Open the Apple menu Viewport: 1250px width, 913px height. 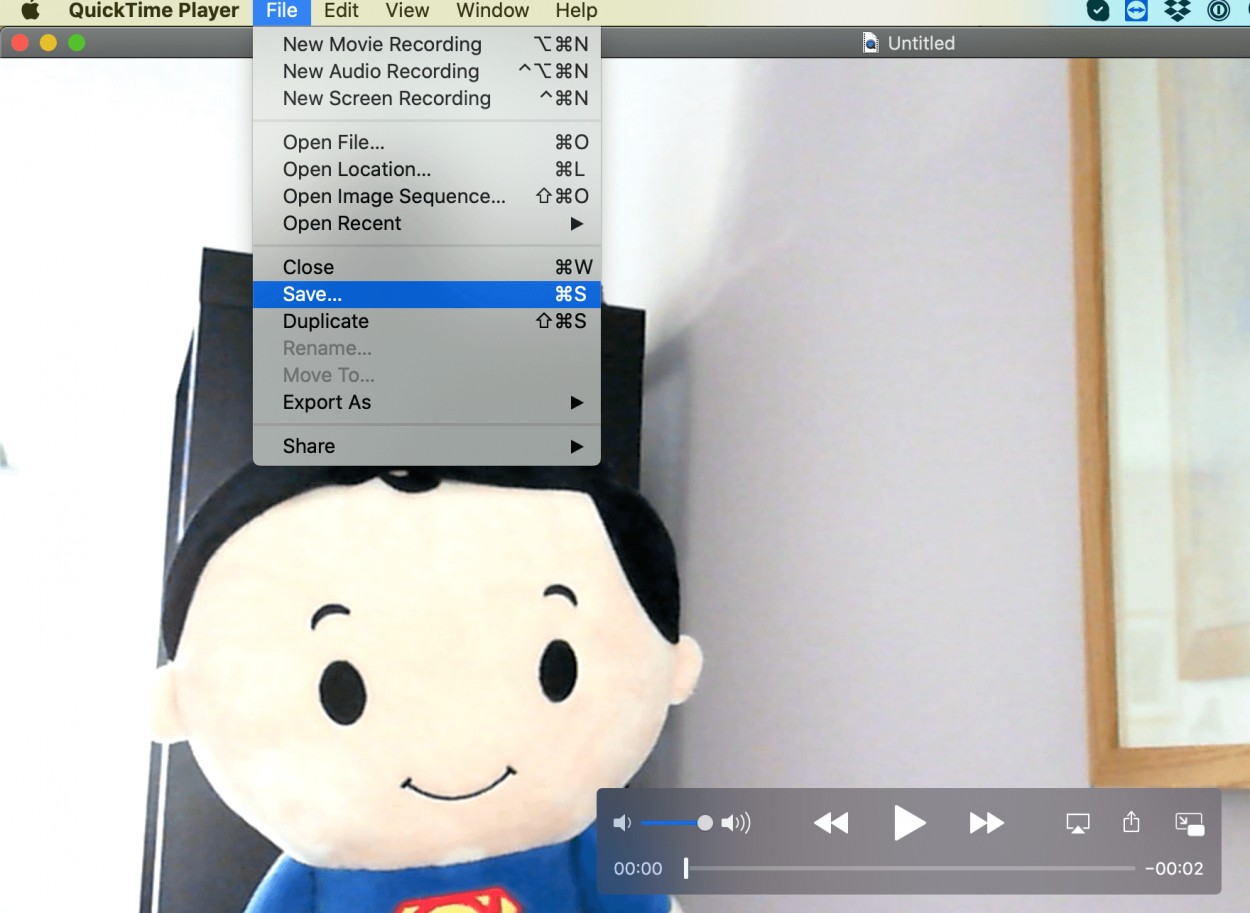(30, 11)
